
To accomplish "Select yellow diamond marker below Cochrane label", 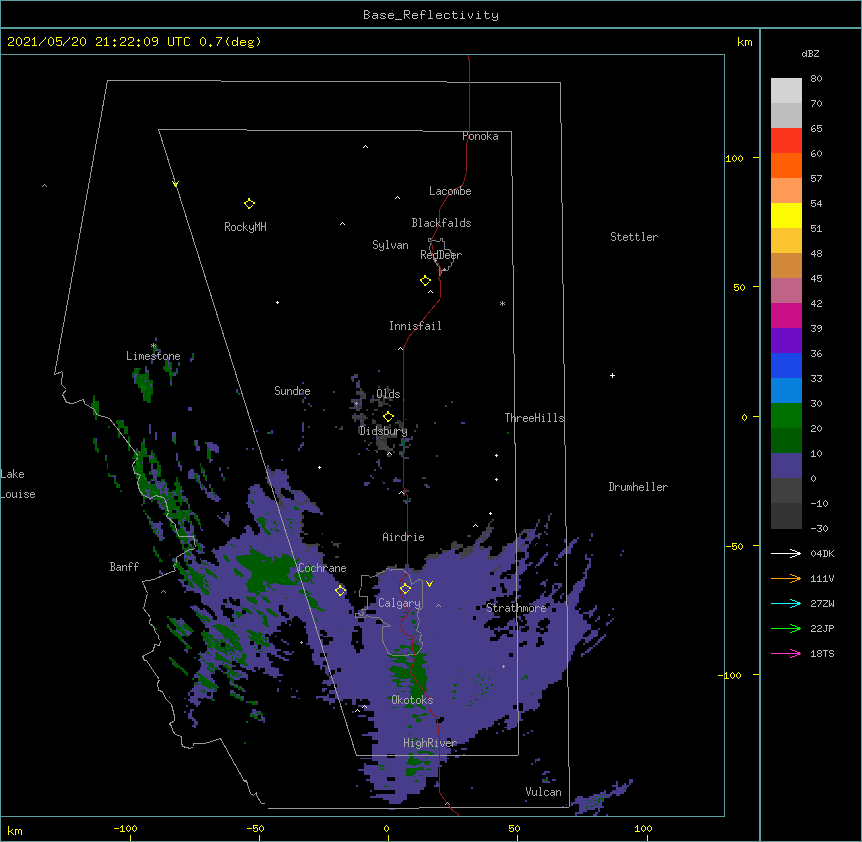I will (x=340, y=590).
